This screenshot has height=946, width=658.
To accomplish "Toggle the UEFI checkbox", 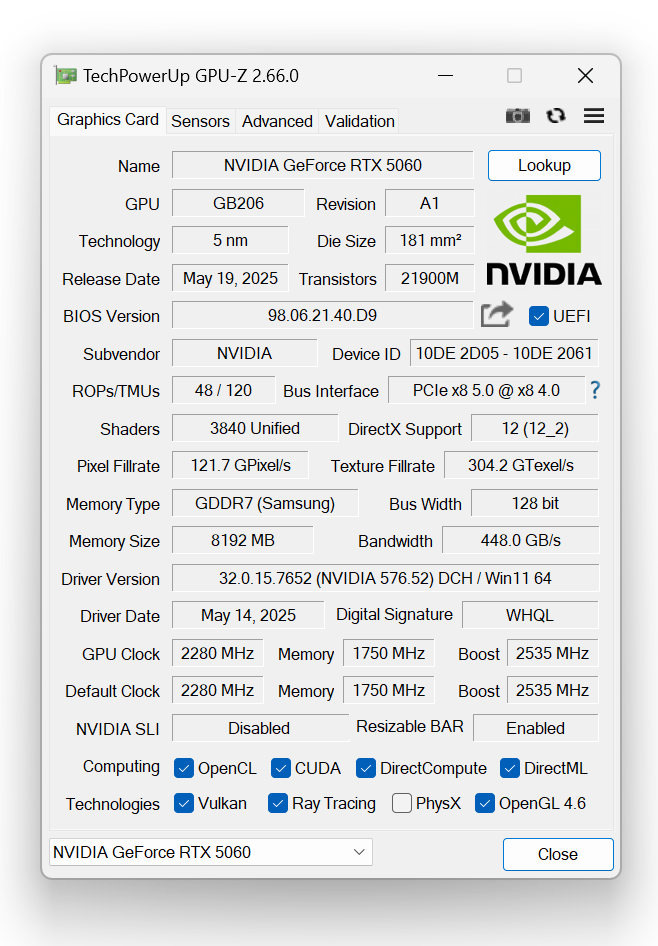I will coord(539,316).
